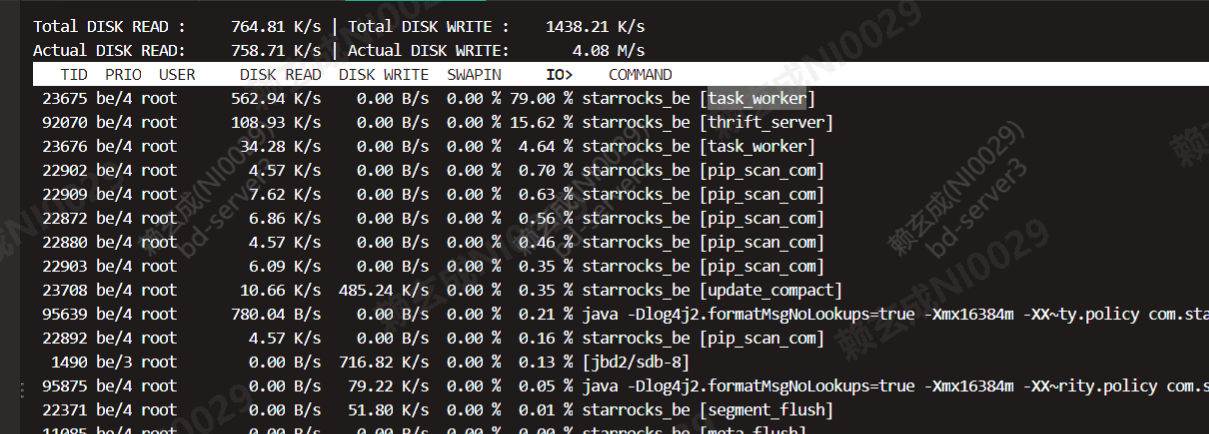Click TID 23676 thread entry
Viewport: 1209px width, 434px height.
[65, 146]
